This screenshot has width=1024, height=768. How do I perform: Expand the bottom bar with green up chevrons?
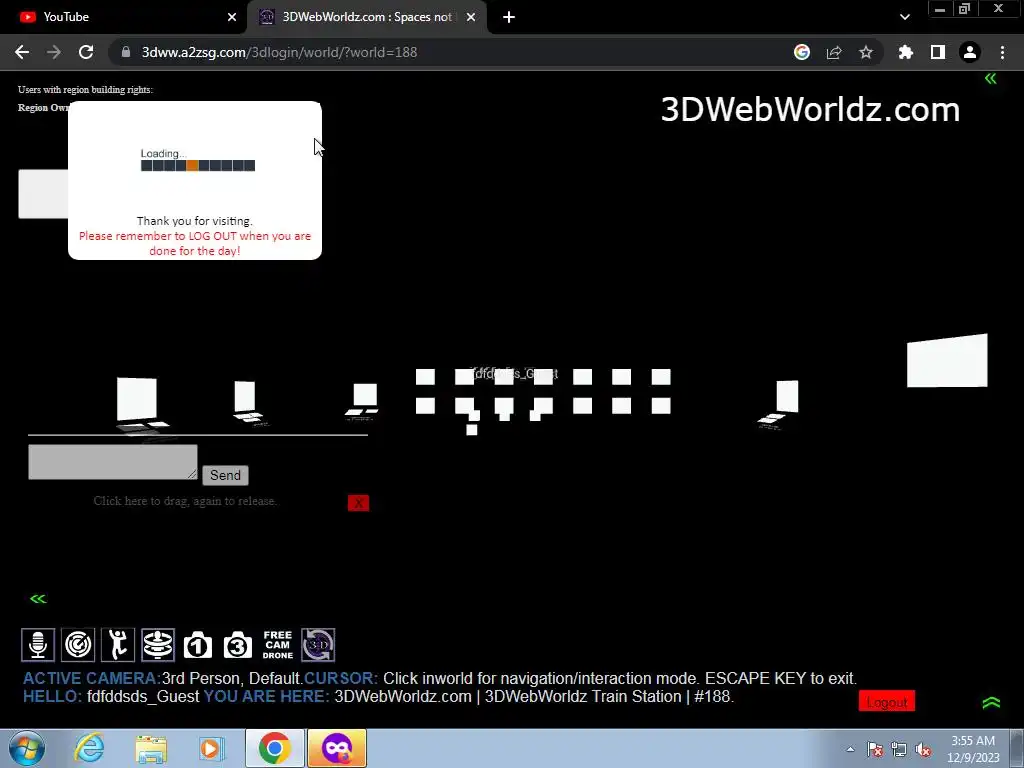[991, 703]
